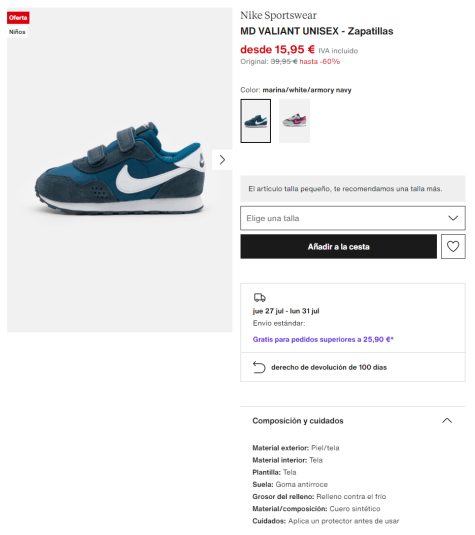This screenshot has width=475, height=535.
Task: Select the navy blue shoe color
Action: point(256,121)
